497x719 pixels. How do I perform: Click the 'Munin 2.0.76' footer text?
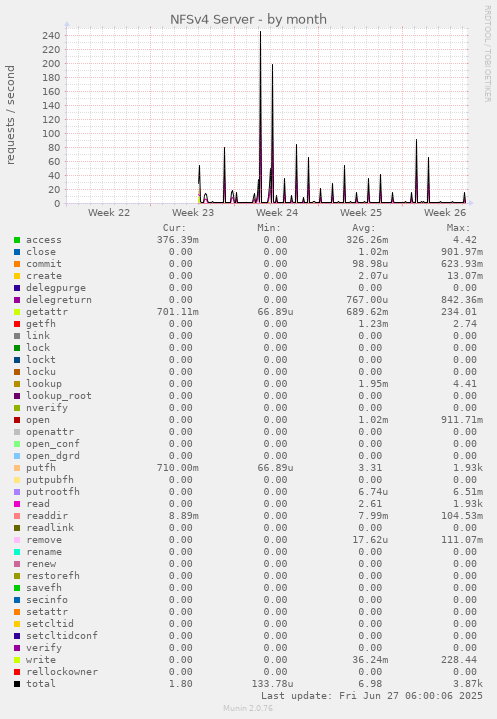coord(248,708)
